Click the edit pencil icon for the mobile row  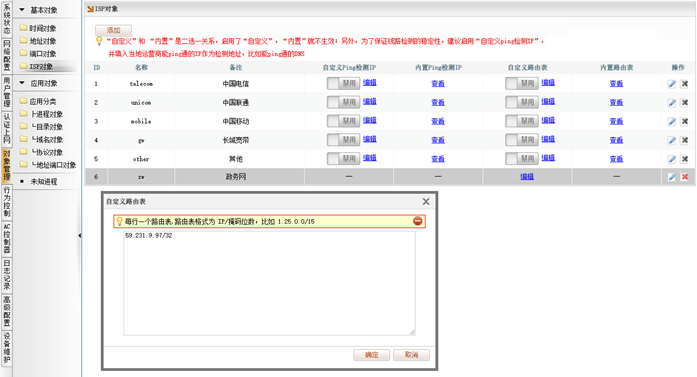click(x=672, y=121)
